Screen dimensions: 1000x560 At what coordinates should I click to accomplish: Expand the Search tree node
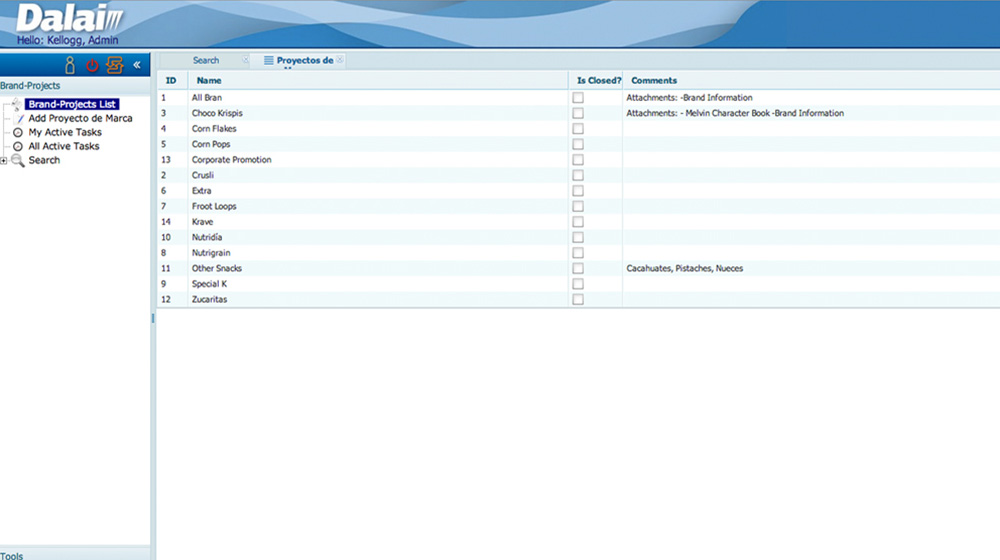click(x=4, y=160)
